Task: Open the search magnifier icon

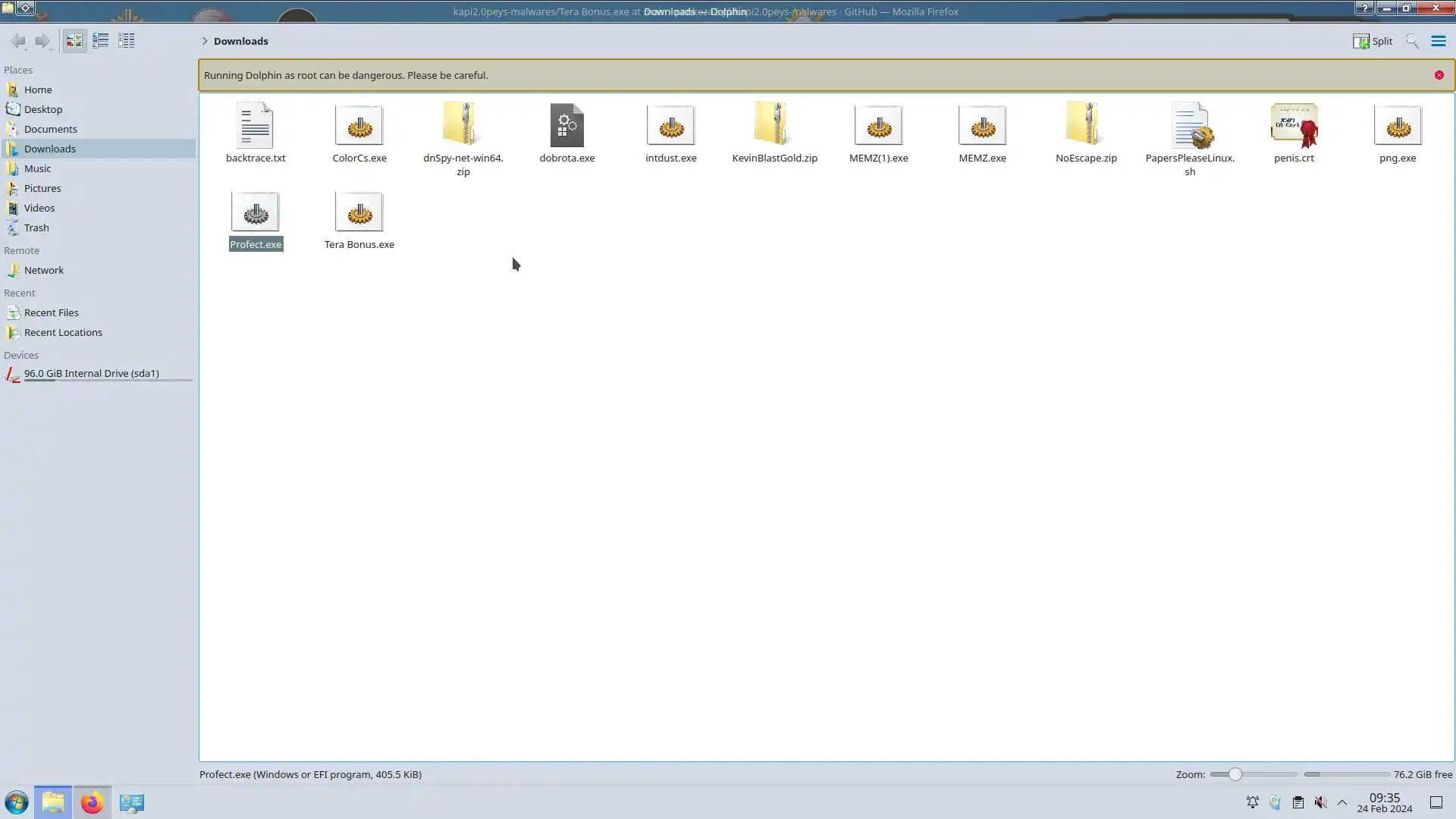Action: 1411,41
